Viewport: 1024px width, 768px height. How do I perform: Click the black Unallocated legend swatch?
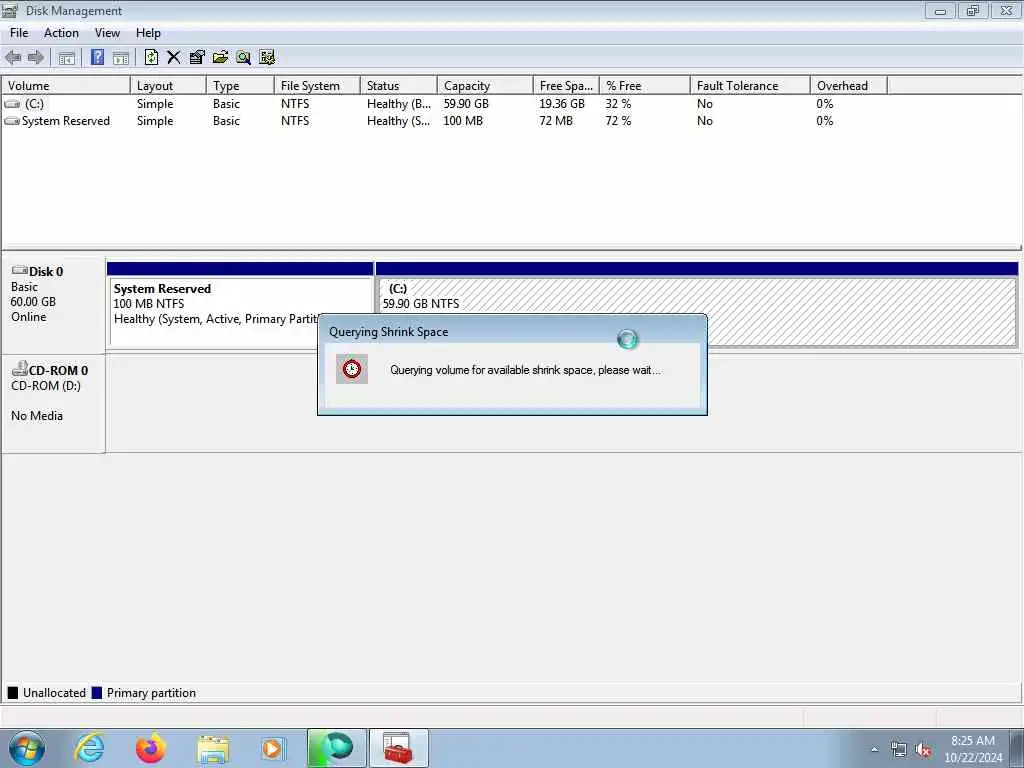[12, 693]
